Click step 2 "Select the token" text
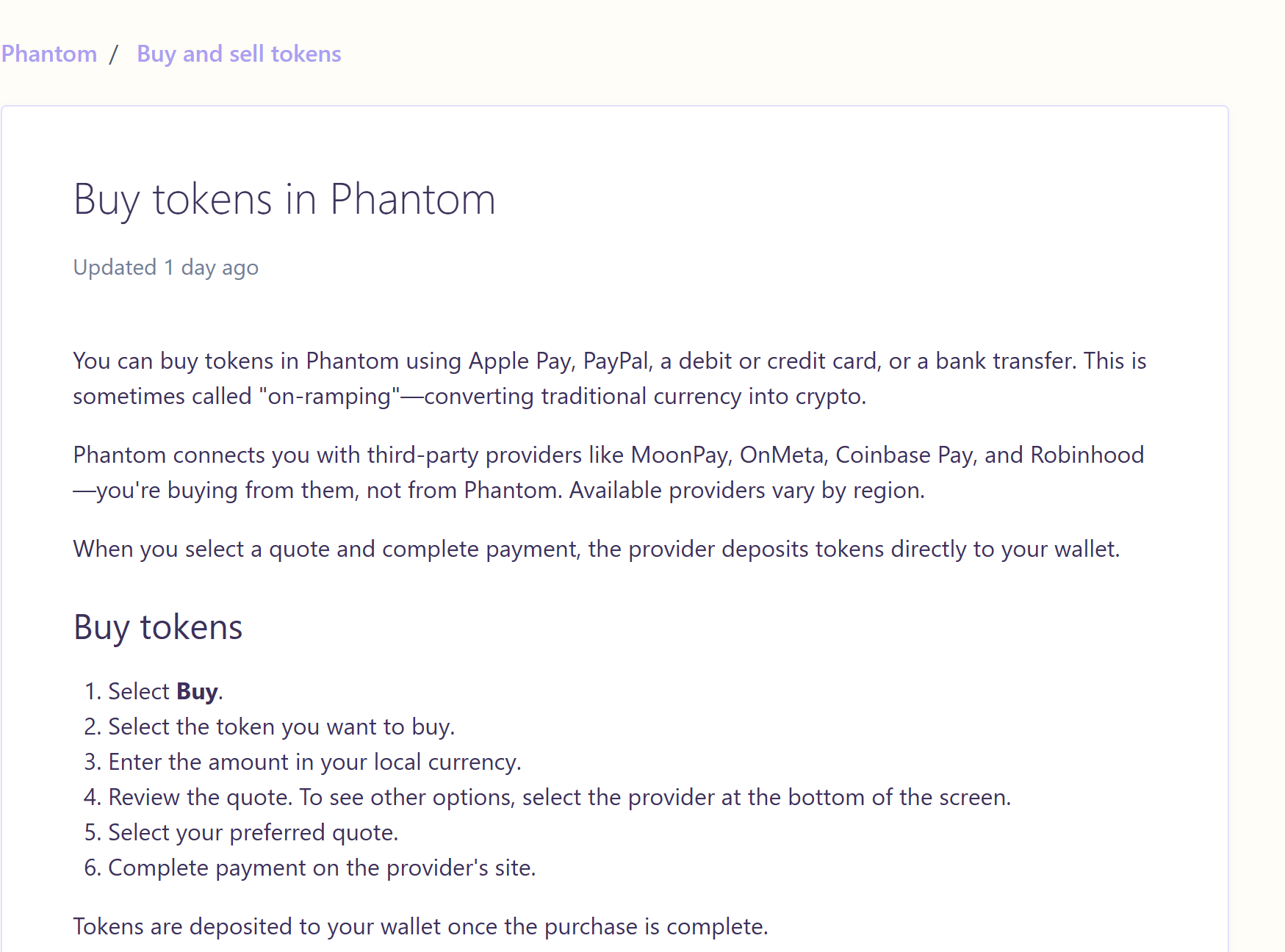1285x952 pixels. (281, 727)
